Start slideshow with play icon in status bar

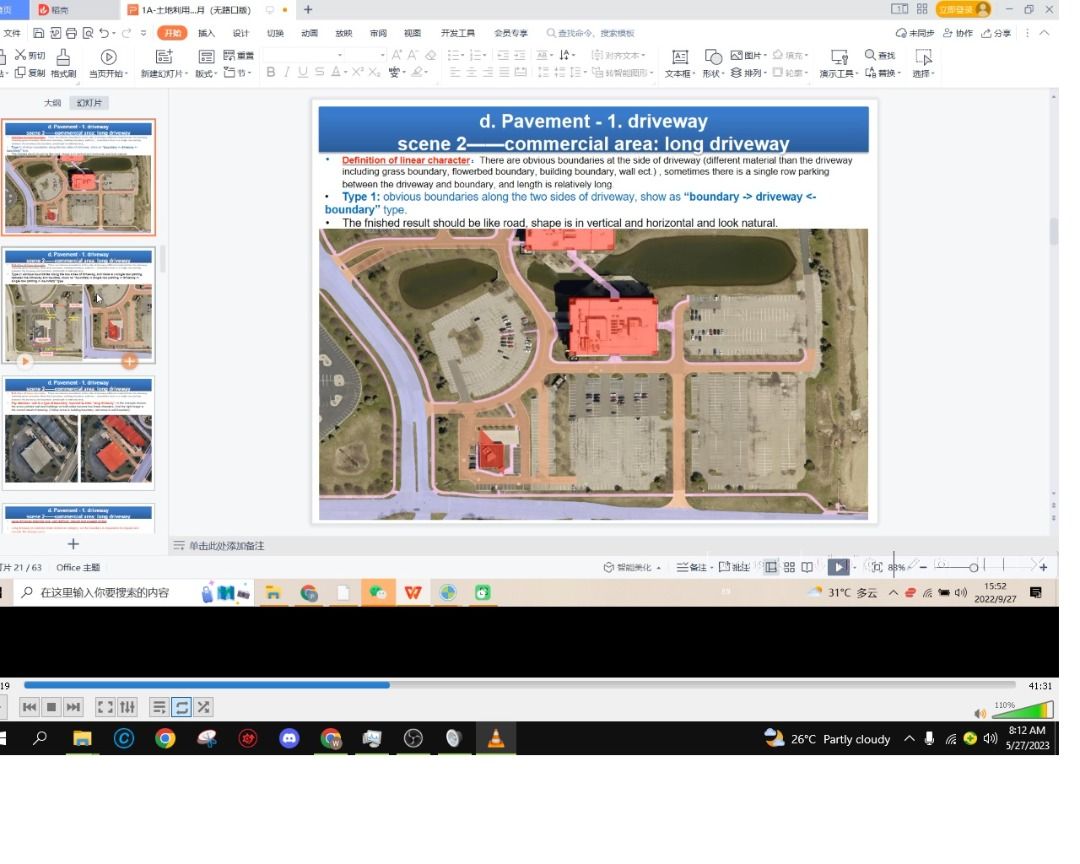[838, 567]
